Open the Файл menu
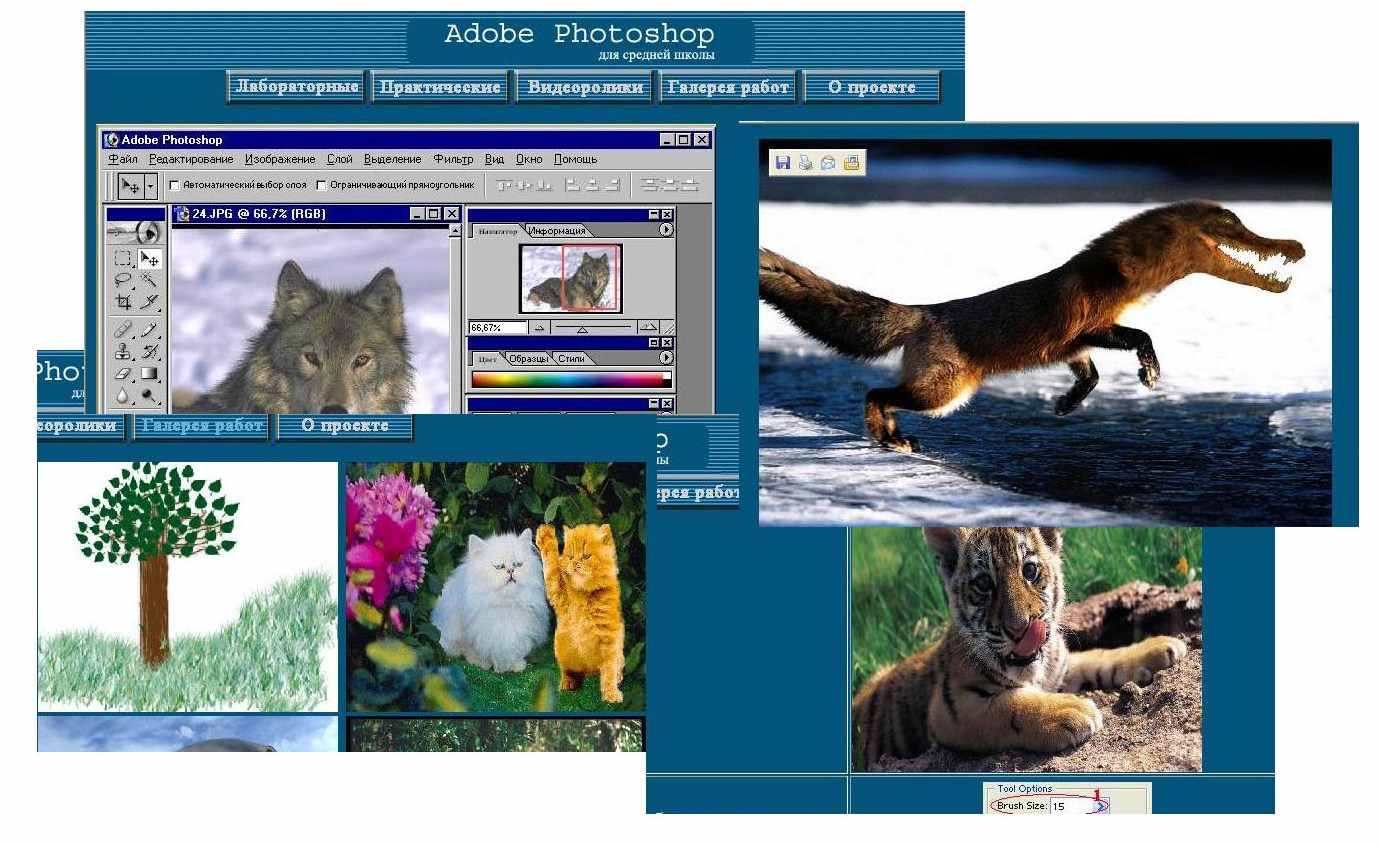Viewport: 1380px width, 845px height. (123, 159)
